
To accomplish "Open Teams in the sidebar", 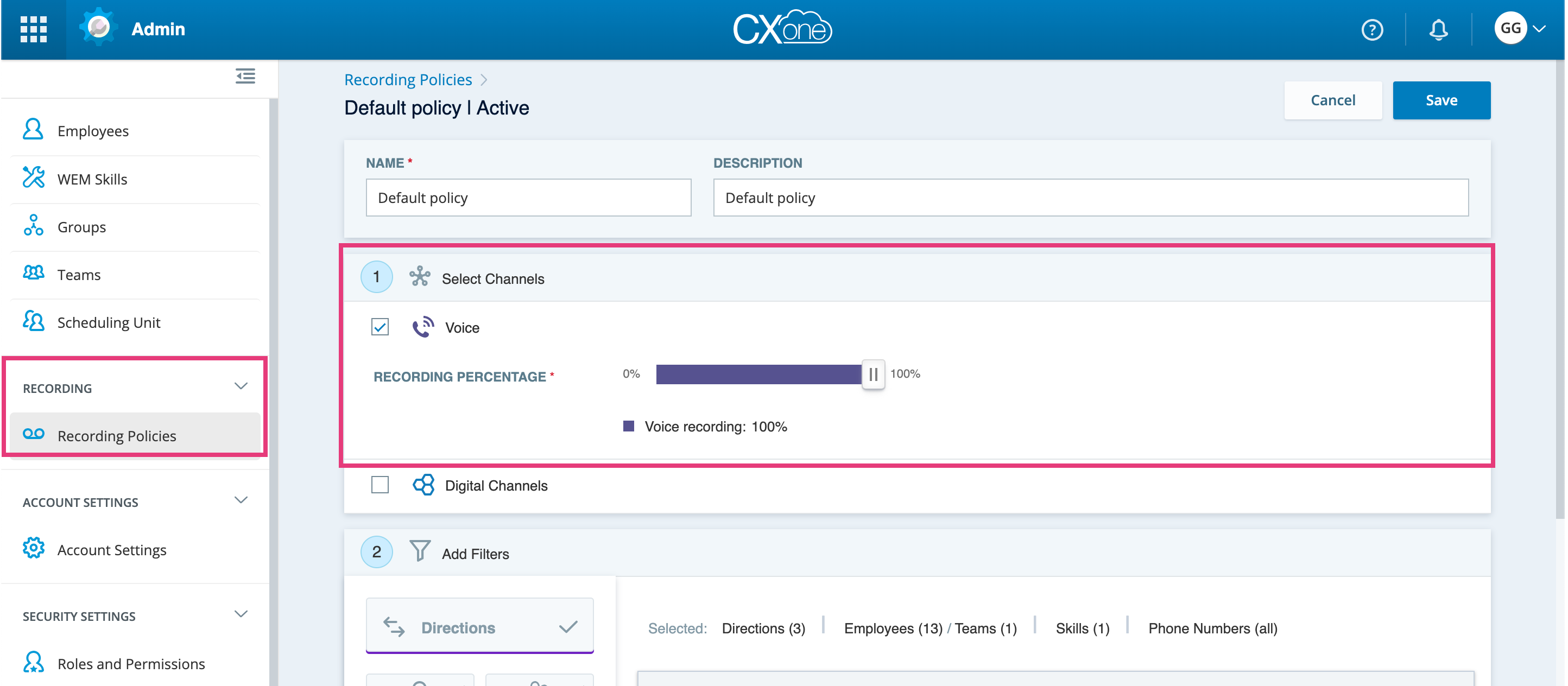I will (79, 275).
